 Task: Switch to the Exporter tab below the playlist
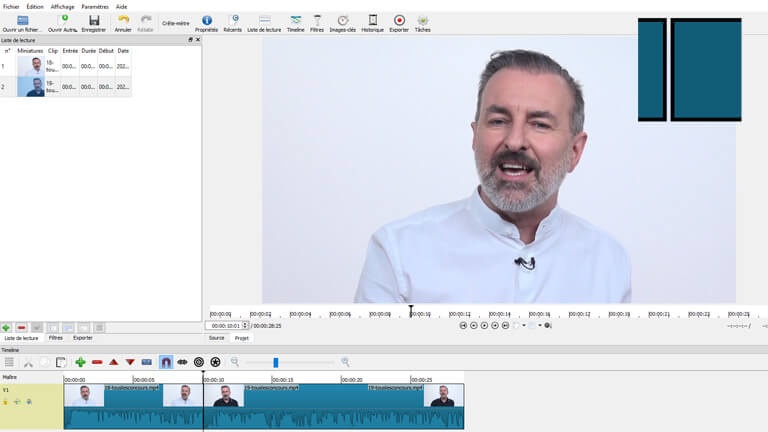pos(82,338)
